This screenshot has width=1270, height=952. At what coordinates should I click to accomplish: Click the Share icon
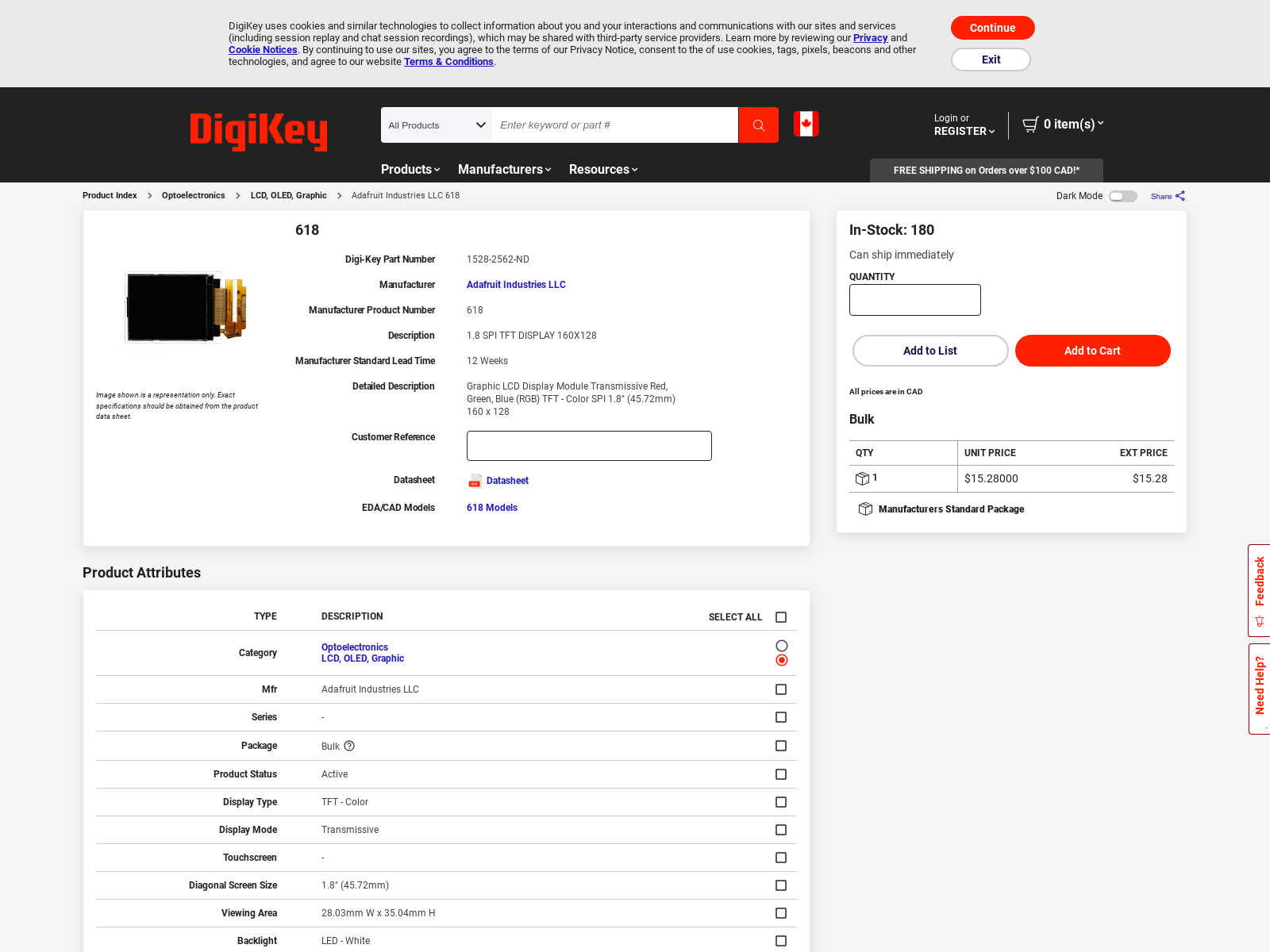coord(1180,196)
